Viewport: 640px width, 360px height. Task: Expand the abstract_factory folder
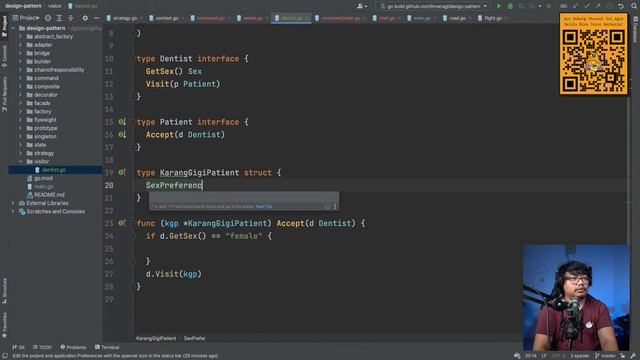[x=20, y=36]
